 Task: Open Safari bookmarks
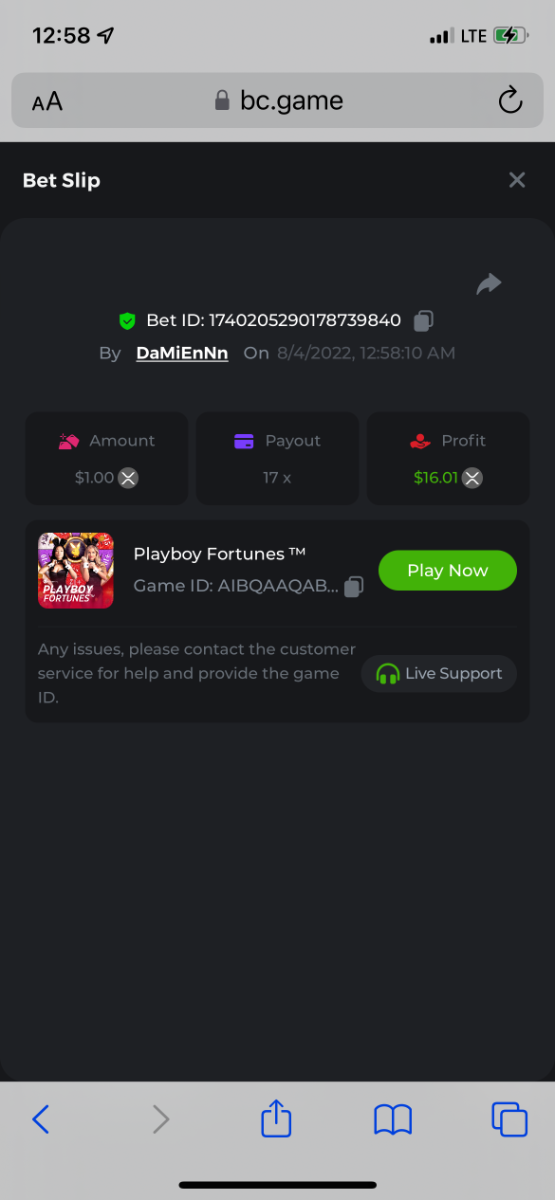point(393,1120)
